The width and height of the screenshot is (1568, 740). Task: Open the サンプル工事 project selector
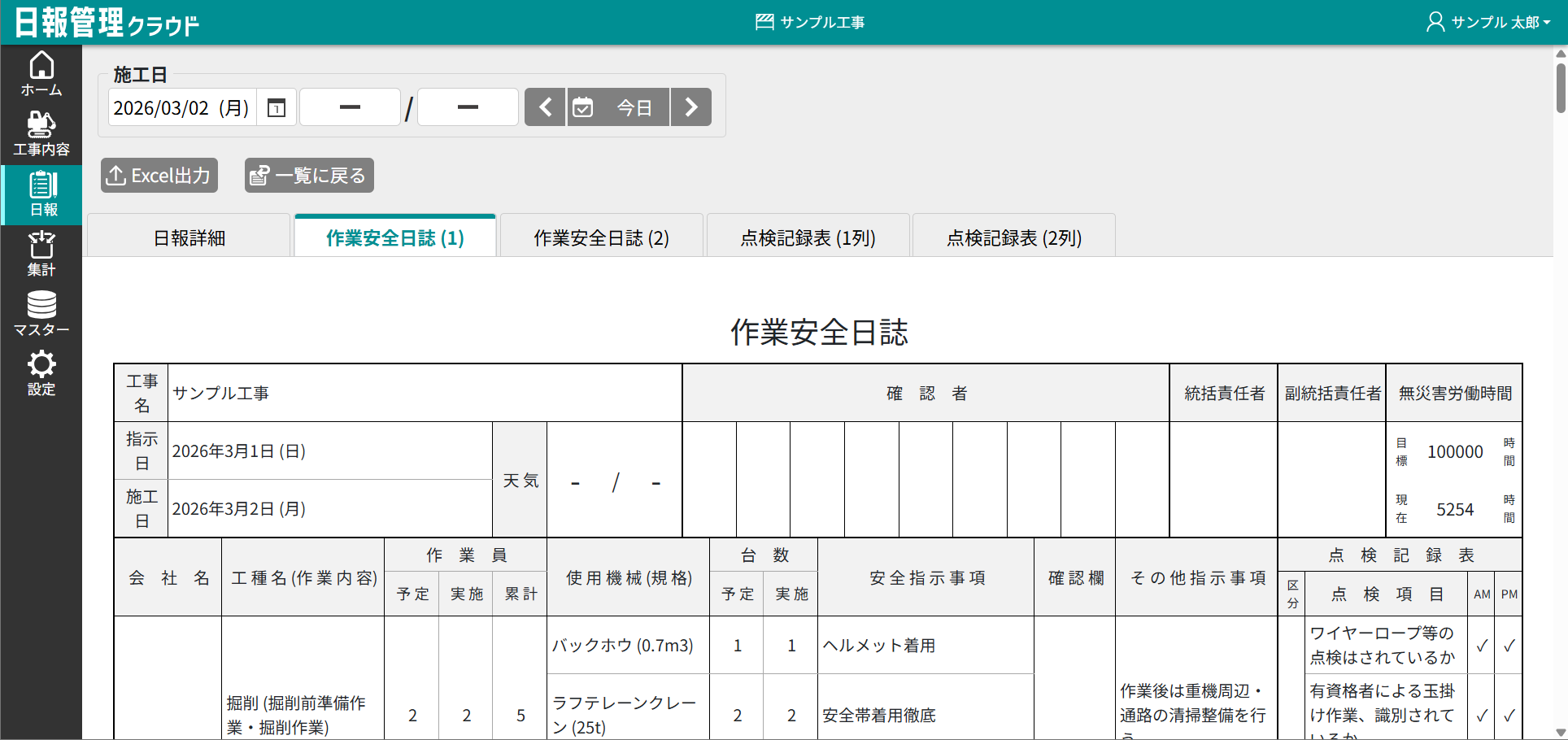point(811,22)
